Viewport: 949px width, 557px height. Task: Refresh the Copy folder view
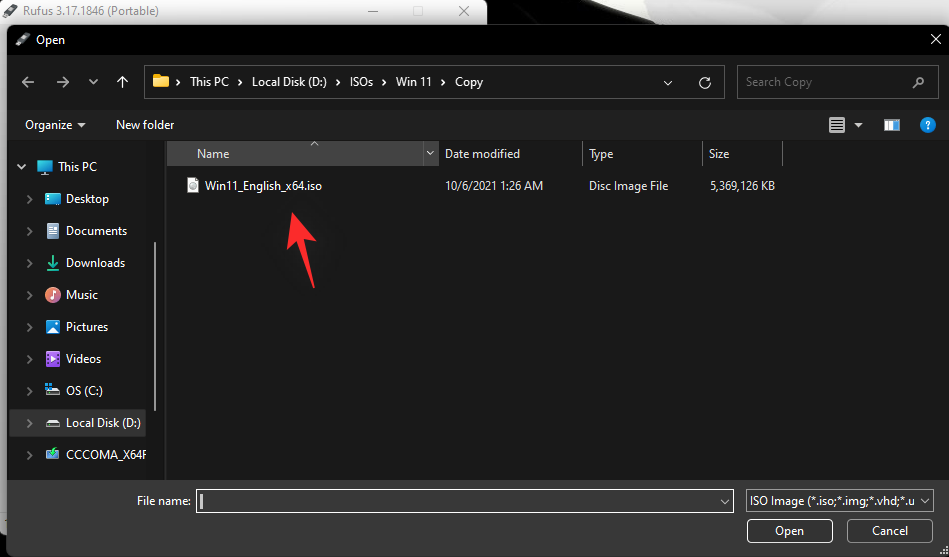click(x=704, y=82)
